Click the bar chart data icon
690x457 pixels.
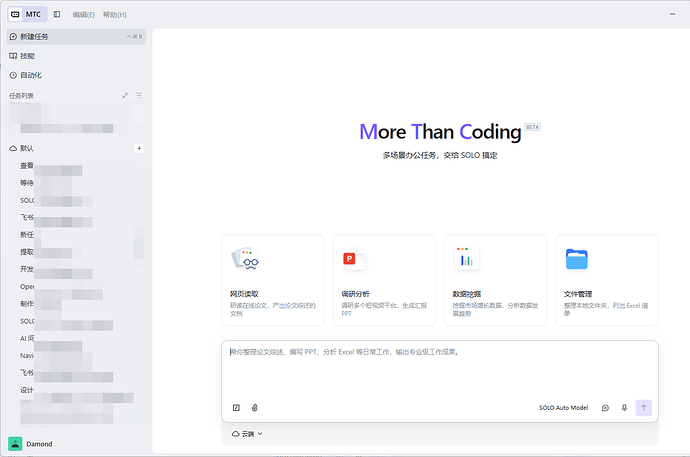tap(466, 258)
